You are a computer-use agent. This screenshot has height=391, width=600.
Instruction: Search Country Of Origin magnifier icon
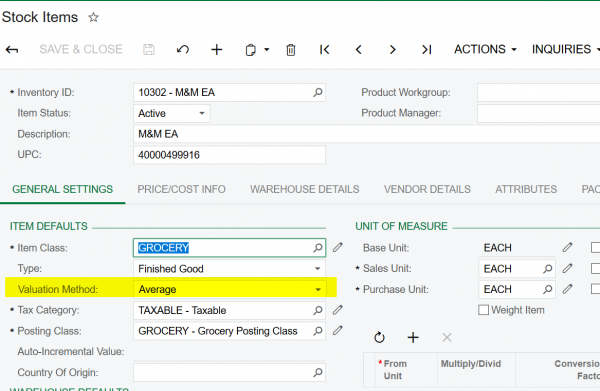click(x=318, y=372)
